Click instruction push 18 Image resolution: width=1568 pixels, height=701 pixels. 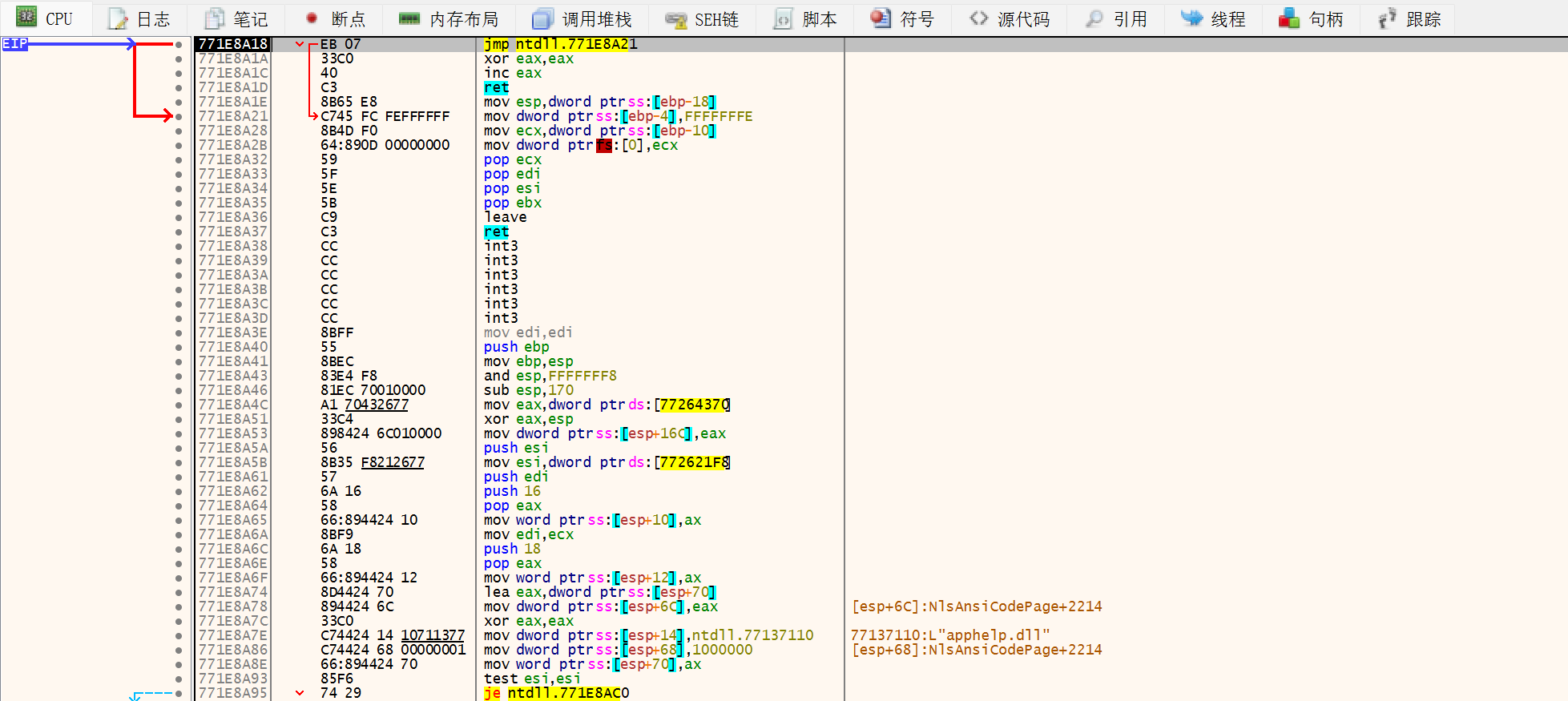point(513,549)
